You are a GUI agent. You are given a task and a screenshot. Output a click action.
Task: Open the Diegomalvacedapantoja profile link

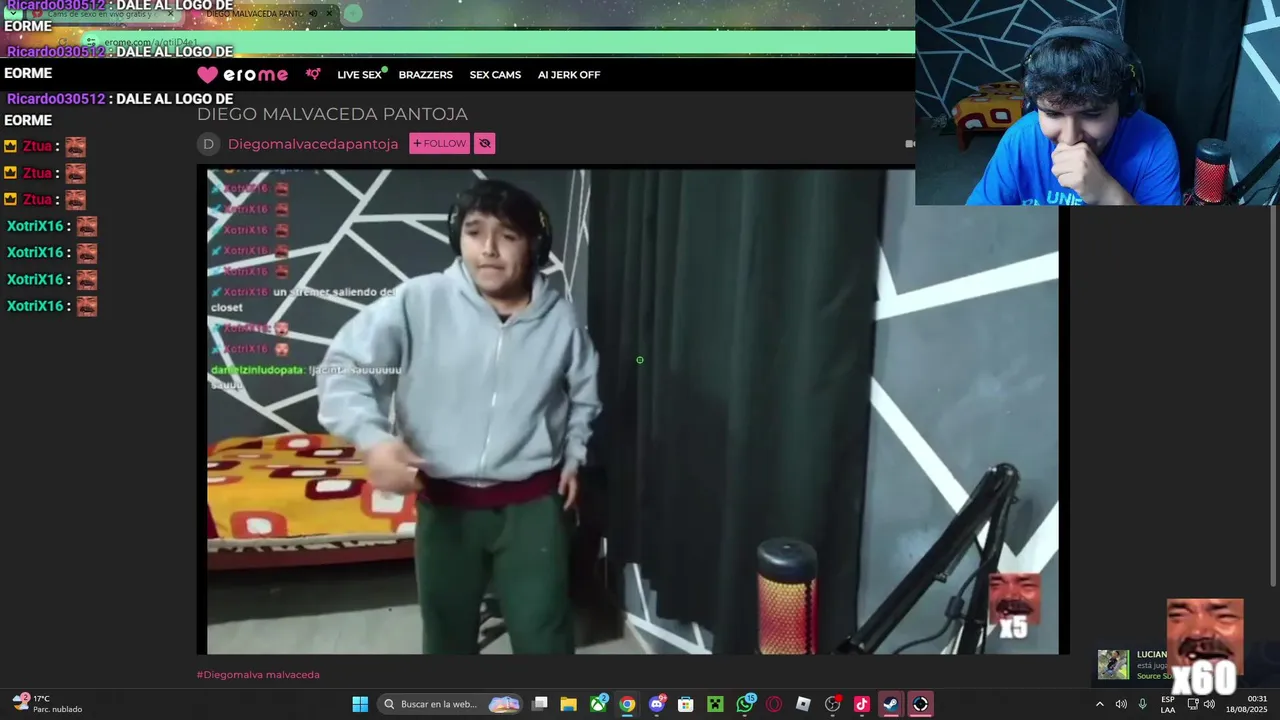(313, 144)
